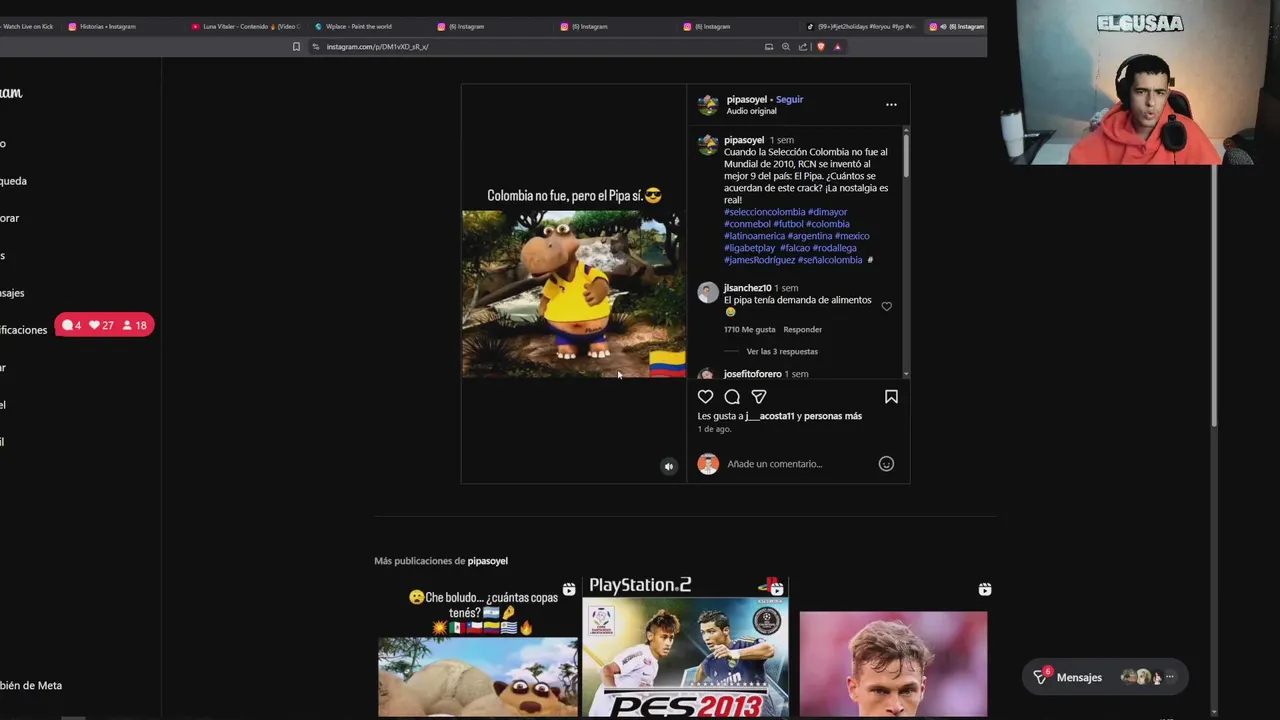Viewport: 1280px width, 720px height.
Task: Focus the Añade un comentario field
Action: [x=798, y=464]
